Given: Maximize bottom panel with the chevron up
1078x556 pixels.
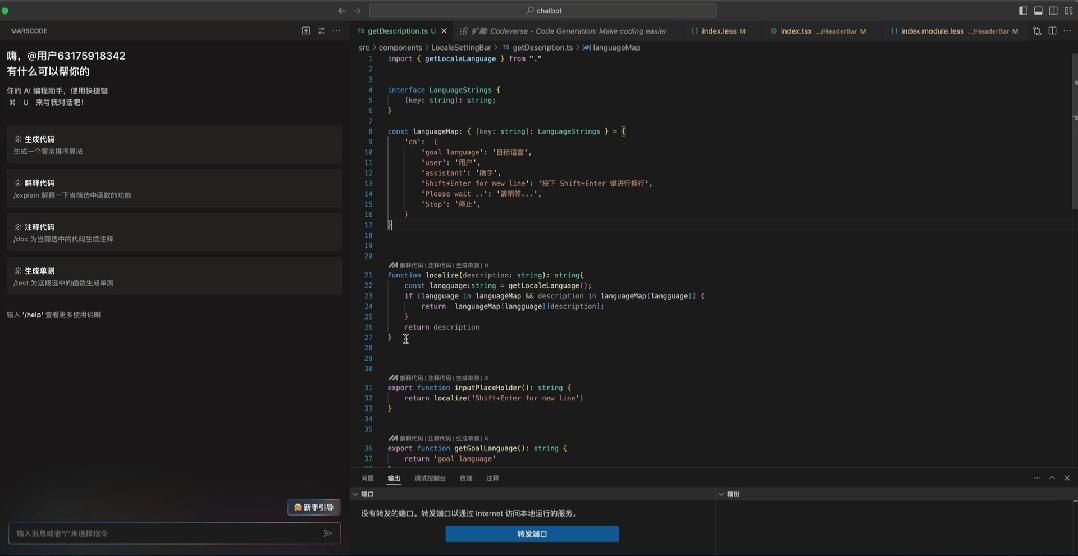Looking at the screenshot, I should [1051, 478].
